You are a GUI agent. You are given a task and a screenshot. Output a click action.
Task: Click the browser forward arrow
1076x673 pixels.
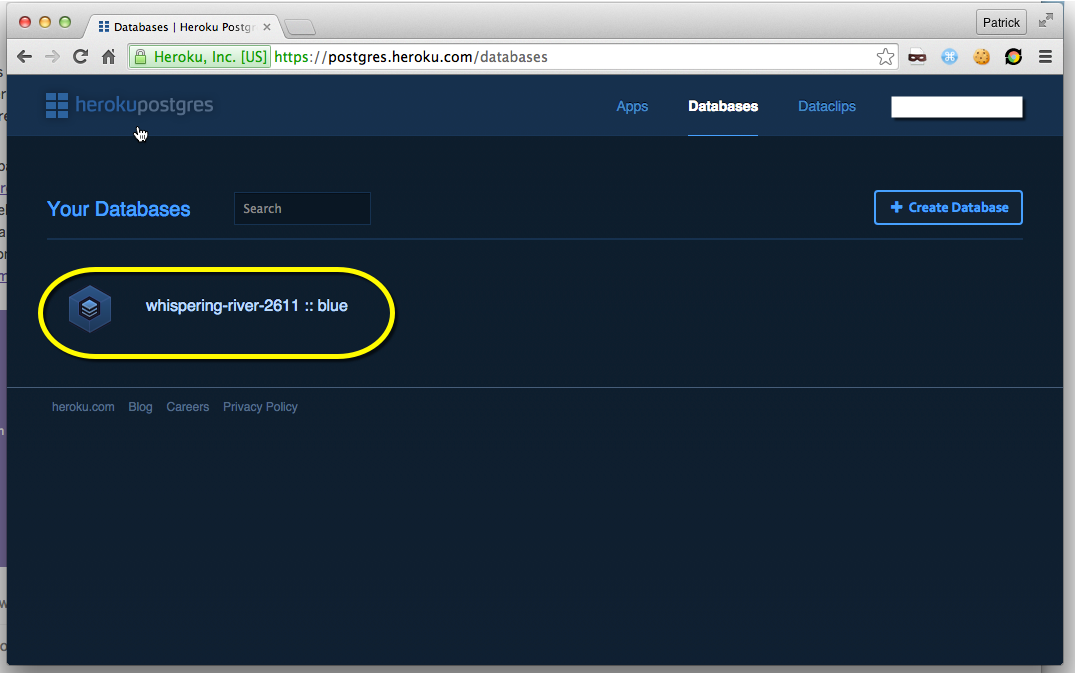(52, 57)
